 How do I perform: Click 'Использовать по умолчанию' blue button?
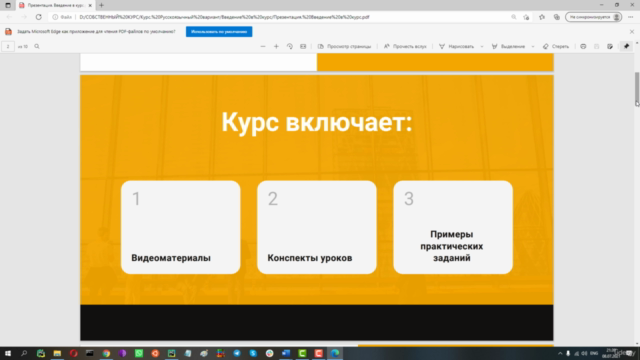tap(219, 31)
